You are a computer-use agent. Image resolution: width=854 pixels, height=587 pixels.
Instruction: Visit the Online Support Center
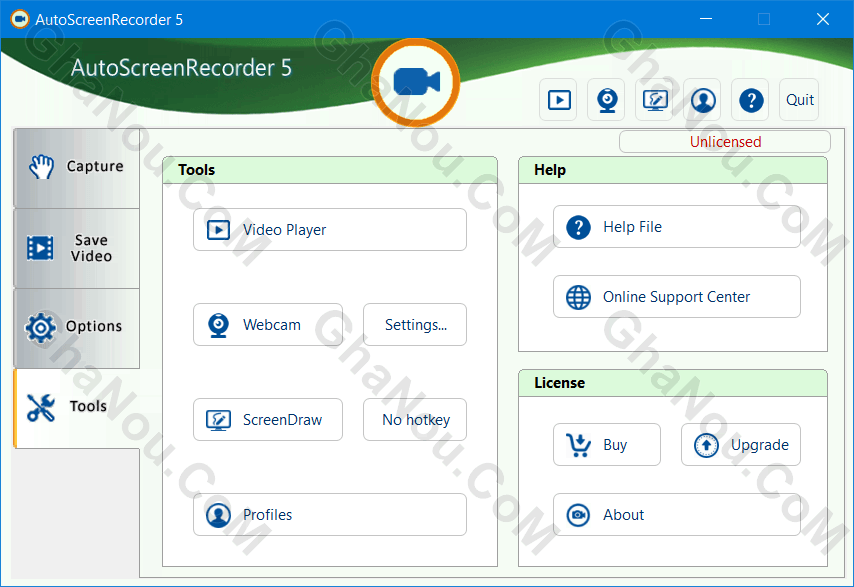pyautogui.click(x=677, y=297)
